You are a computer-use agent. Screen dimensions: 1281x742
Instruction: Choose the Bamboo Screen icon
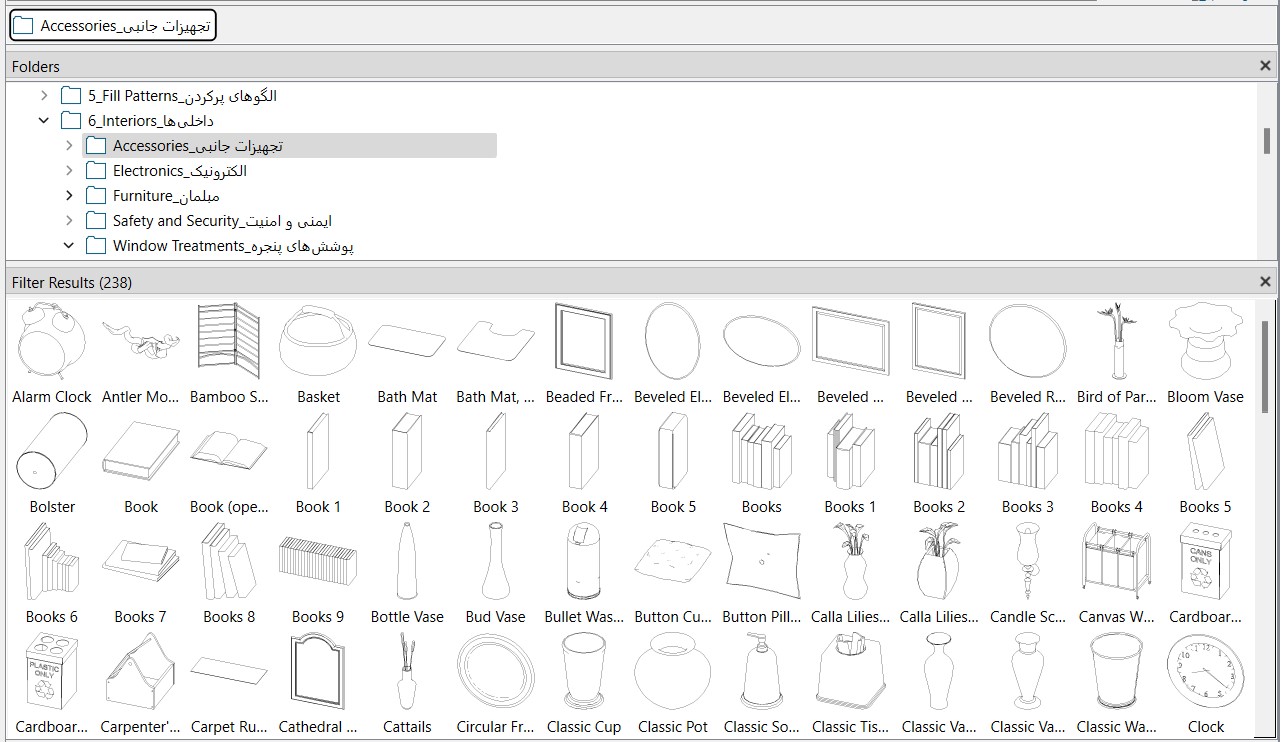click(229, 342)
